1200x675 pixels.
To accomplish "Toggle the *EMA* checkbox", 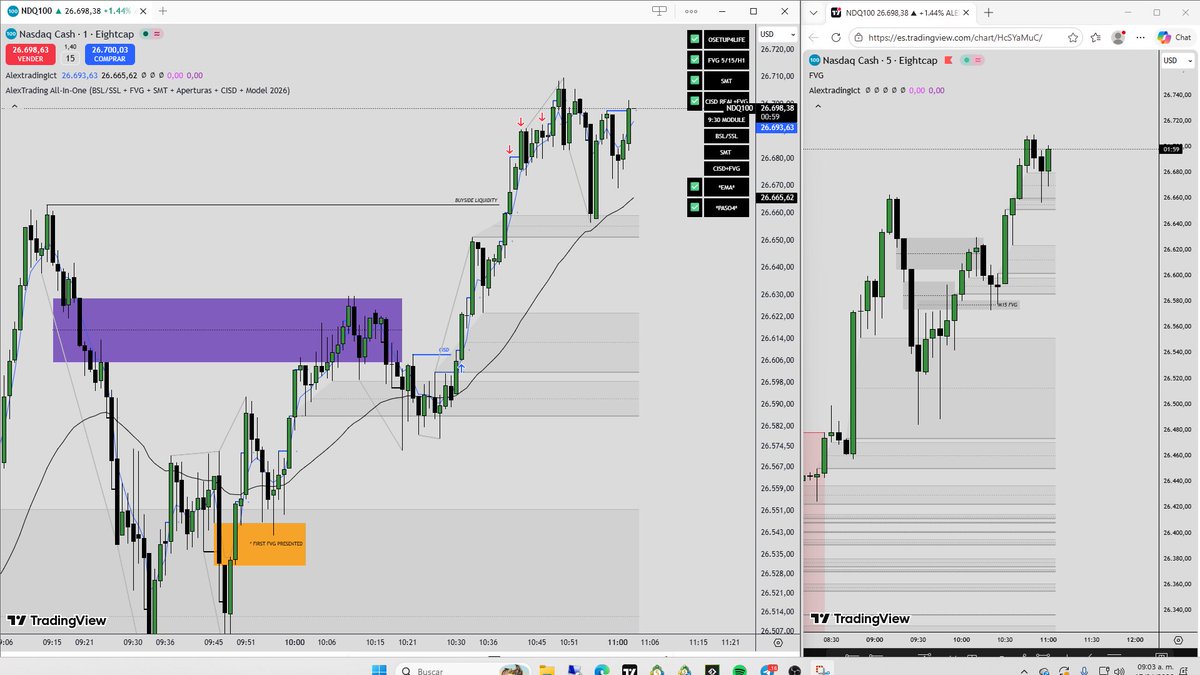I will click(x=694, y=187).
